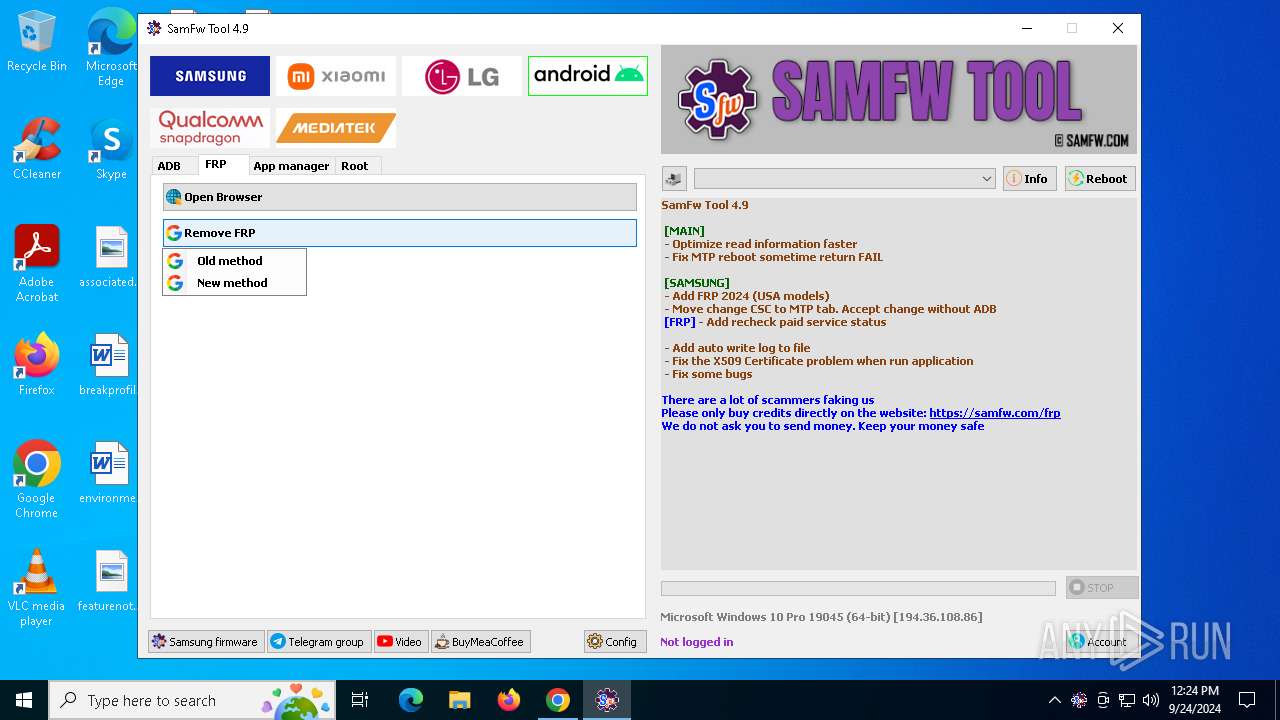Click the Info button
The height and width of the screenshot is (720, 1280).
pos(1029,179)
